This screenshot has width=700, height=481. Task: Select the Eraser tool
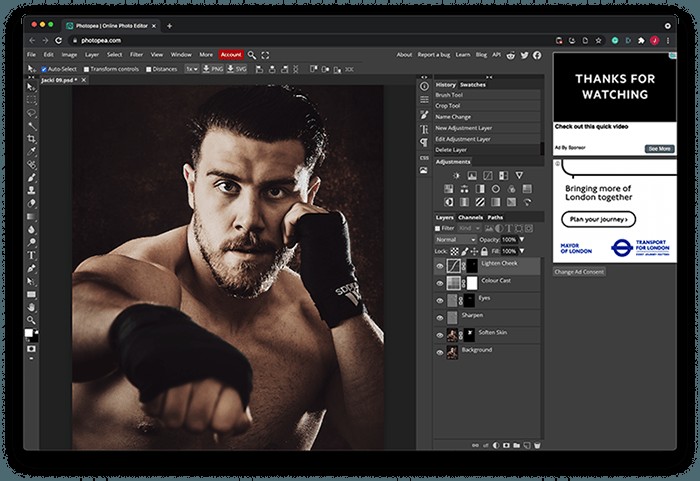31,203
